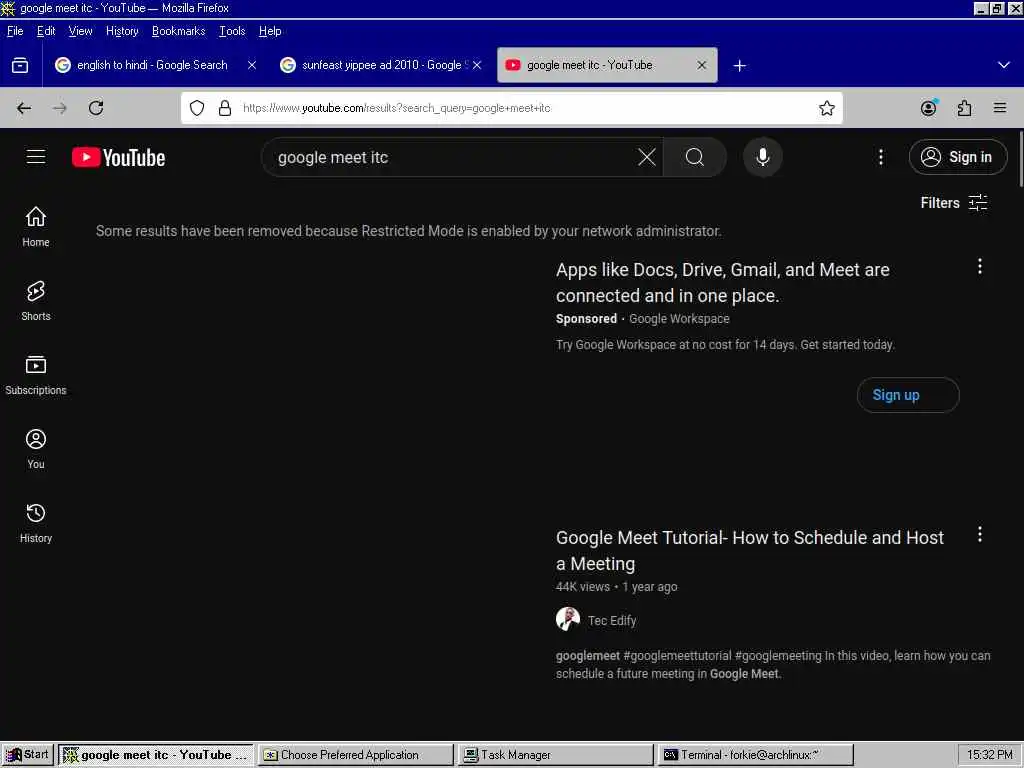The image size is (1024, 768).
Task: Click the Restricted Mode notice text
Action: [x=409, y=231]
